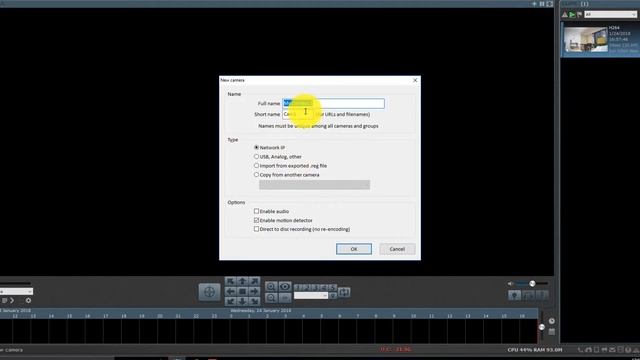Viewport: 640px width, 360px height.
Task: Select Import from exported .reg file option
Action: coord(256,166)
